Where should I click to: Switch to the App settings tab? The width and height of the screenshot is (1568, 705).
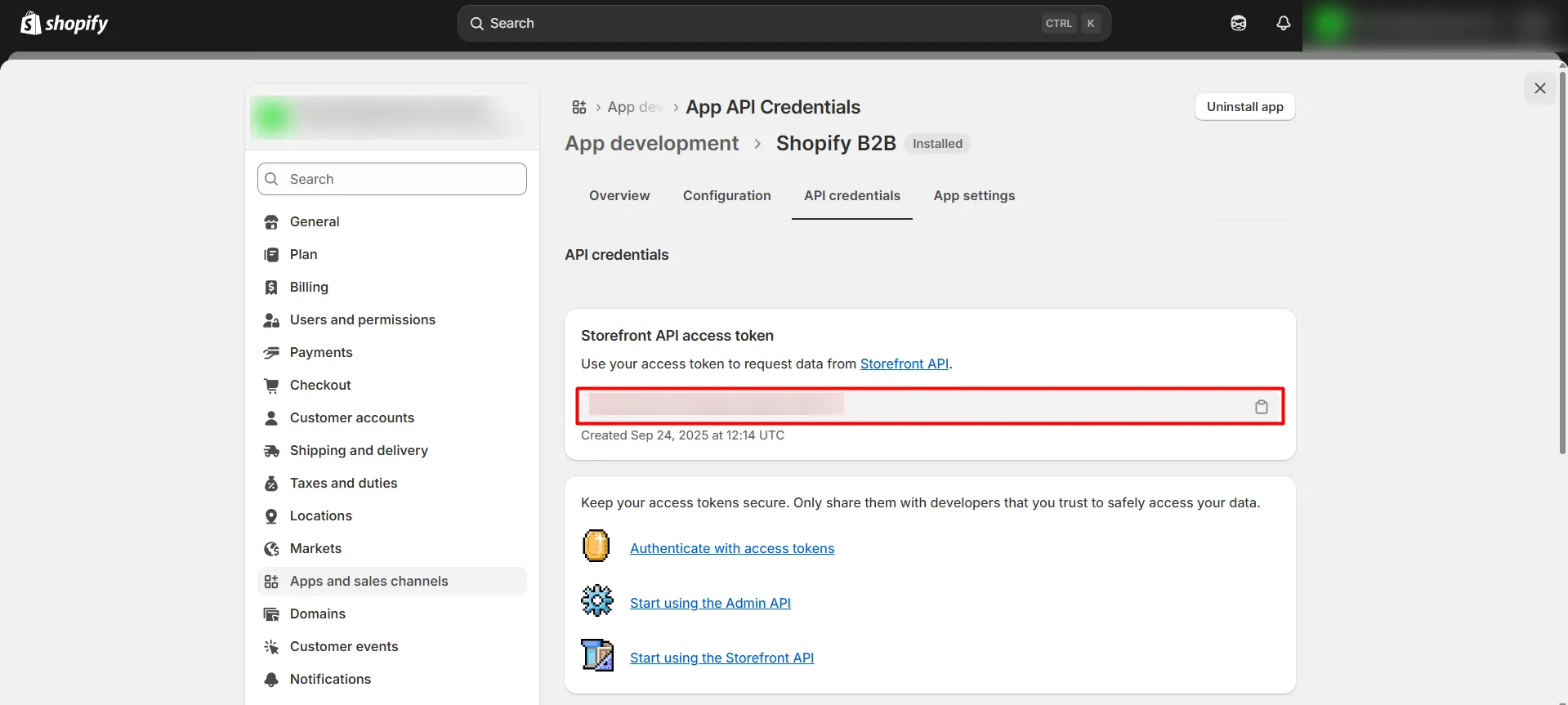click(974, 196)
